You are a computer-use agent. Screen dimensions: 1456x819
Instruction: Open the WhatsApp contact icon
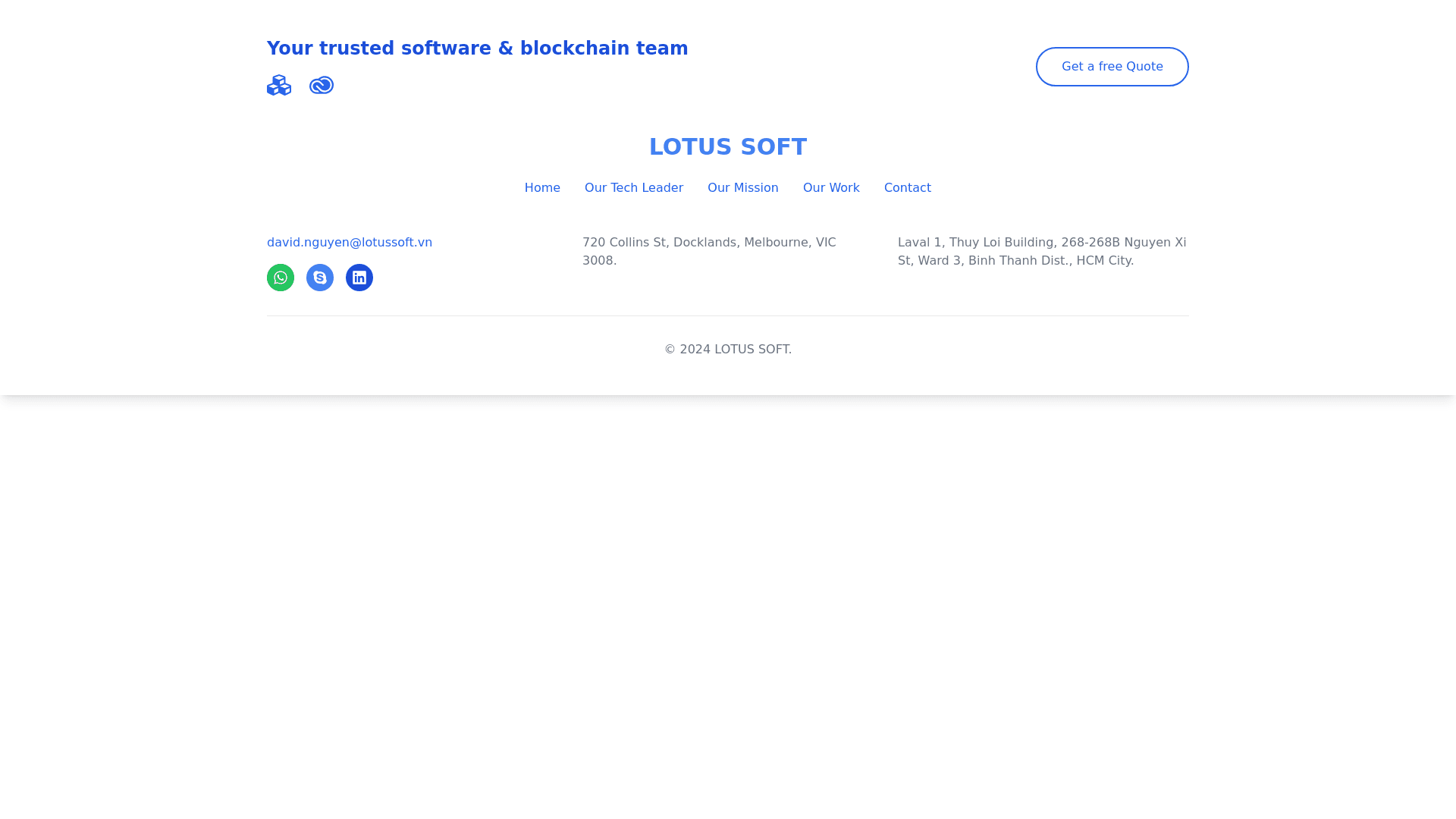click(281, 278)
